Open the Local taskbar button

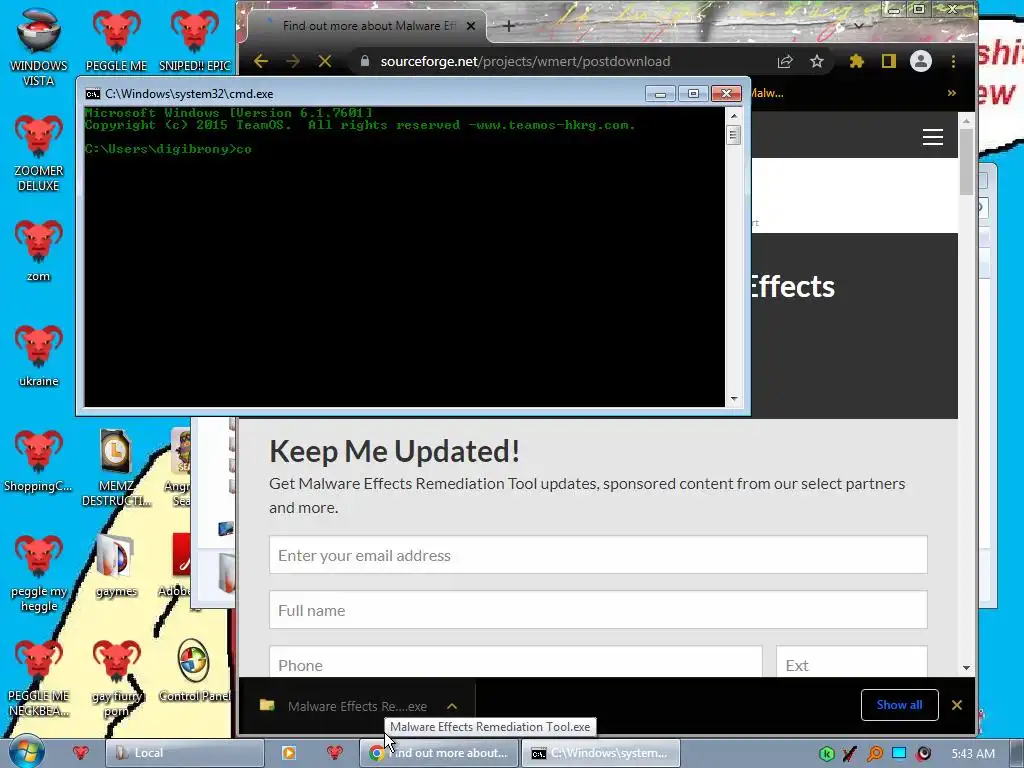pos(184,753)
